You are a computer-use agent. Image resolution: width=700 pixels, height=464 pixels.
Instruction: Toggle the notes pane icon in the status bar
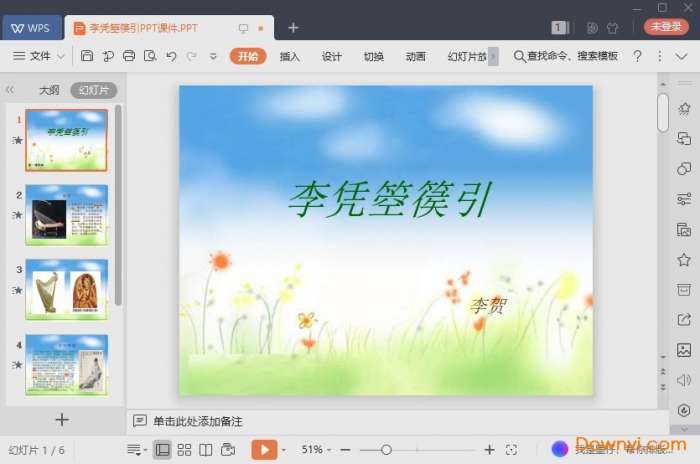(136, 450)
